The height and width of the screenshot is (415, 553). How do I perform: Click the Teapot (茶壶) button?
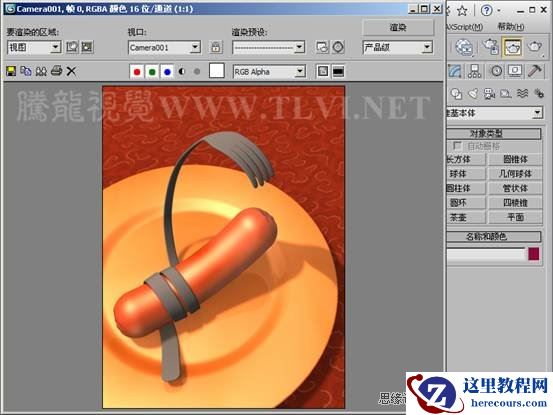pos(466,217)
